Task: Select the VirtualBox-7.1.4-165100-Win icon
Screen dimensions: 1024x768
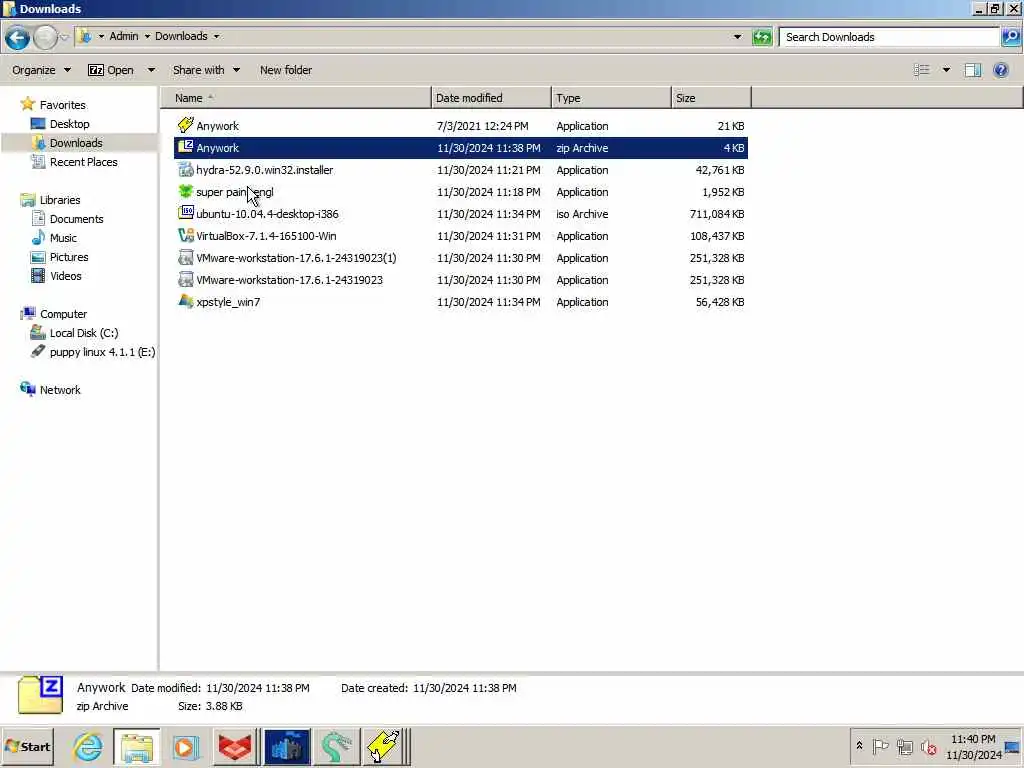Action: tap(185, 236)
